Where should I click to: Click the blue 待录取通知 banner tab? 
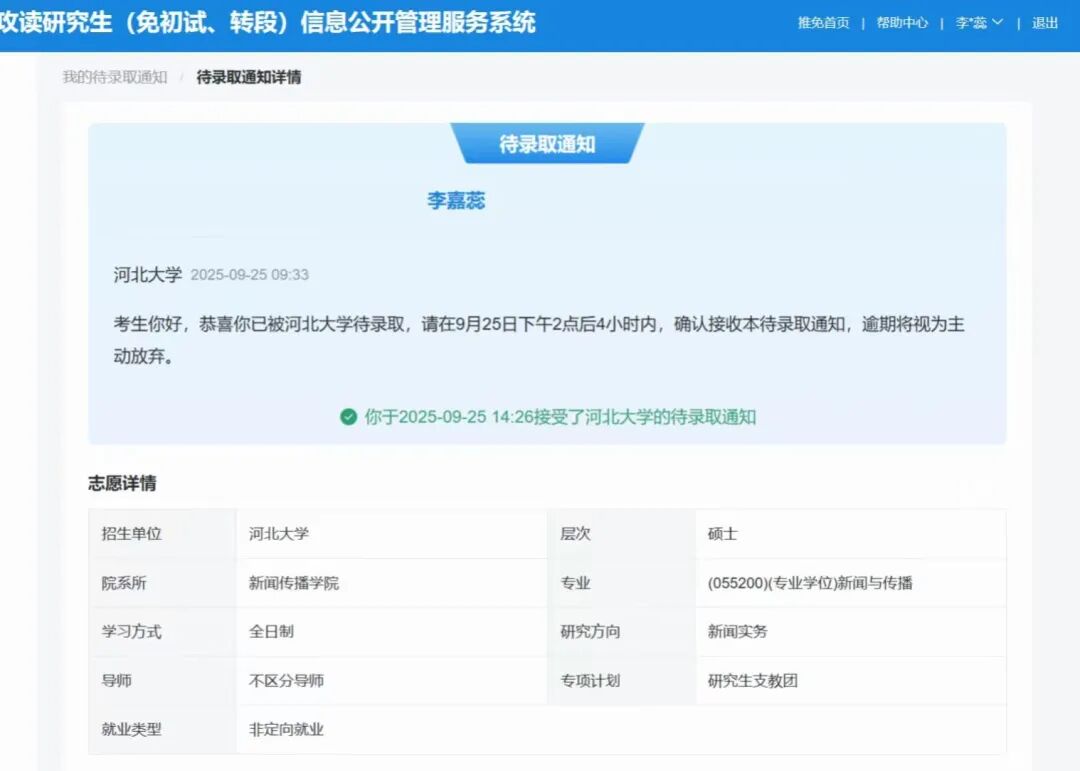point(547,144)
